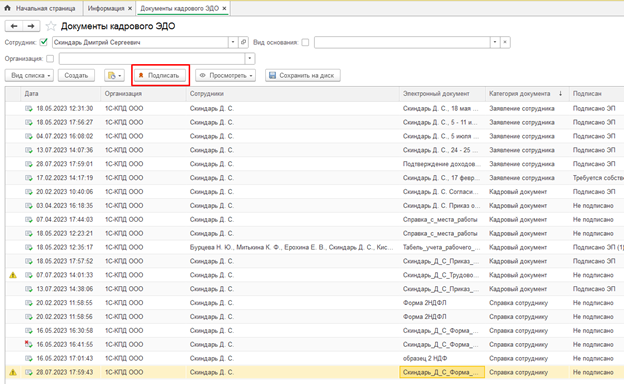This screenshot has width=624, height=384.
Task: Select the row dated 20.02.2023 11:58:55
Action: [x=314, y=303]
